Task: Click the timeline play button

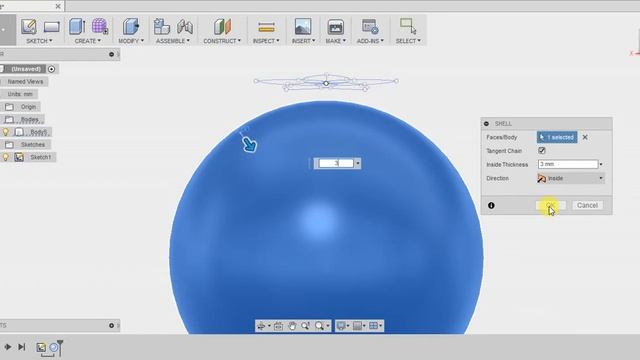Action: coord(7,347)
